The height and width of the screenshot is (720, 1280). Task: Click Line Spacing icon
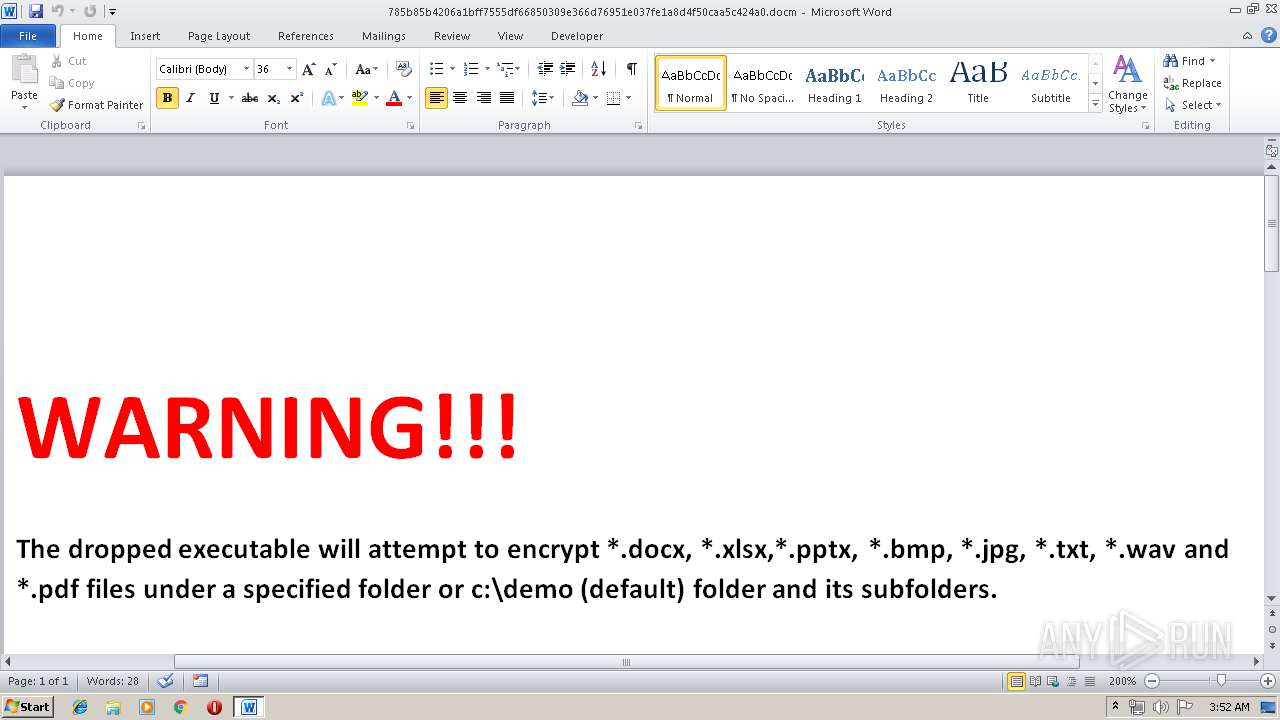(539, 98)
